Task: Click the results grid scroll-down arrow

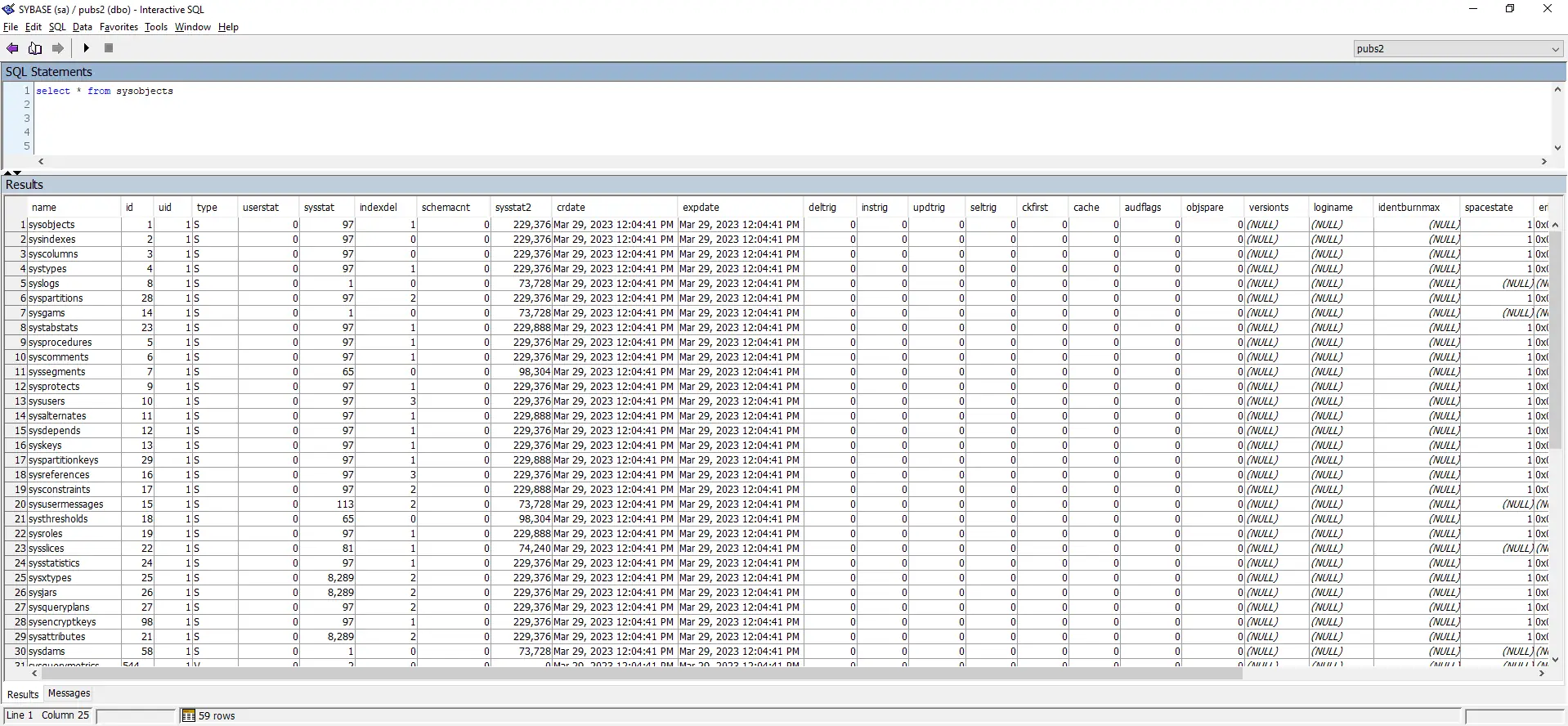Action: click(x=1555, y=659)
